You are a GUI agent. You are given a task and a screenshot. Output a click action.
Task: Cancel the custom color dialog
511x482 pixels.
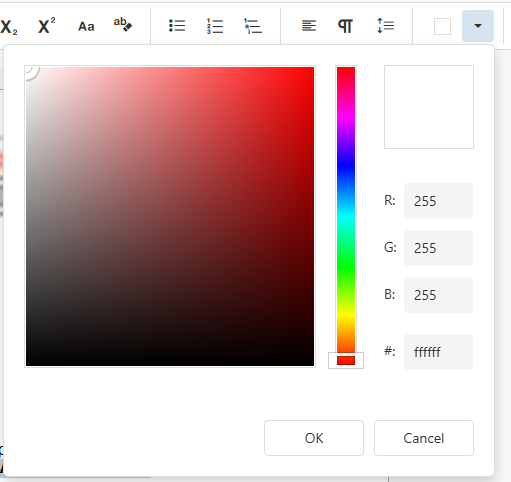pos(424,438)
